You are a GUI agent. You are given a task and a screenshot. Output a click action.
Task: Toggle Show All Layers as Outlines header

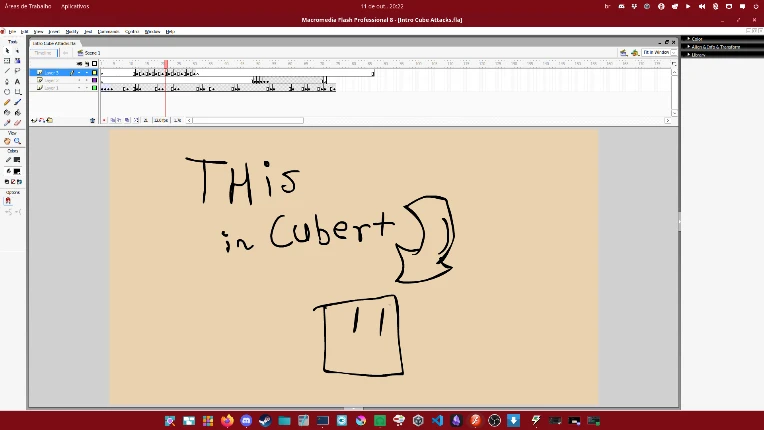[95, 64]
